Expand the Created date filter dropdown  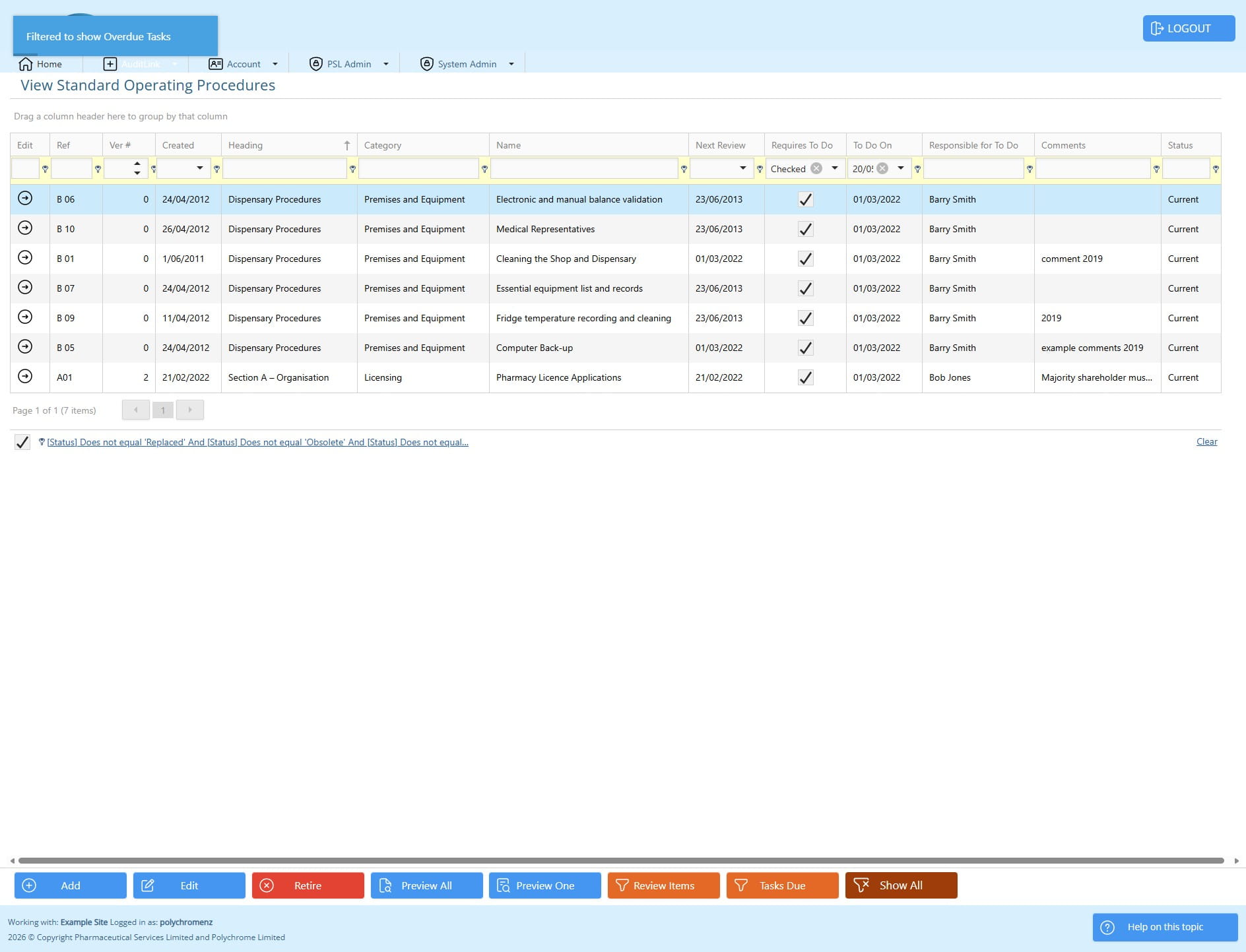coord(200,168)
